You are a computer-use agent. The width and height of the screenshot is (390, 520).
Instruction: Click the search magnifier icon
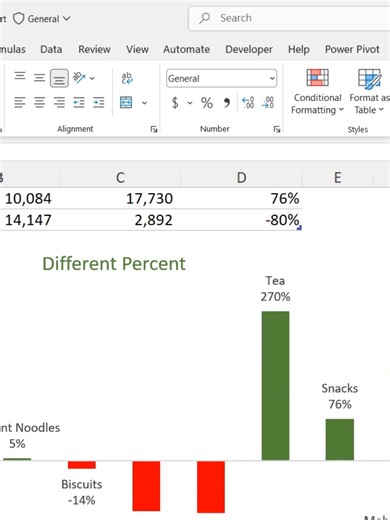coord(205,18)
